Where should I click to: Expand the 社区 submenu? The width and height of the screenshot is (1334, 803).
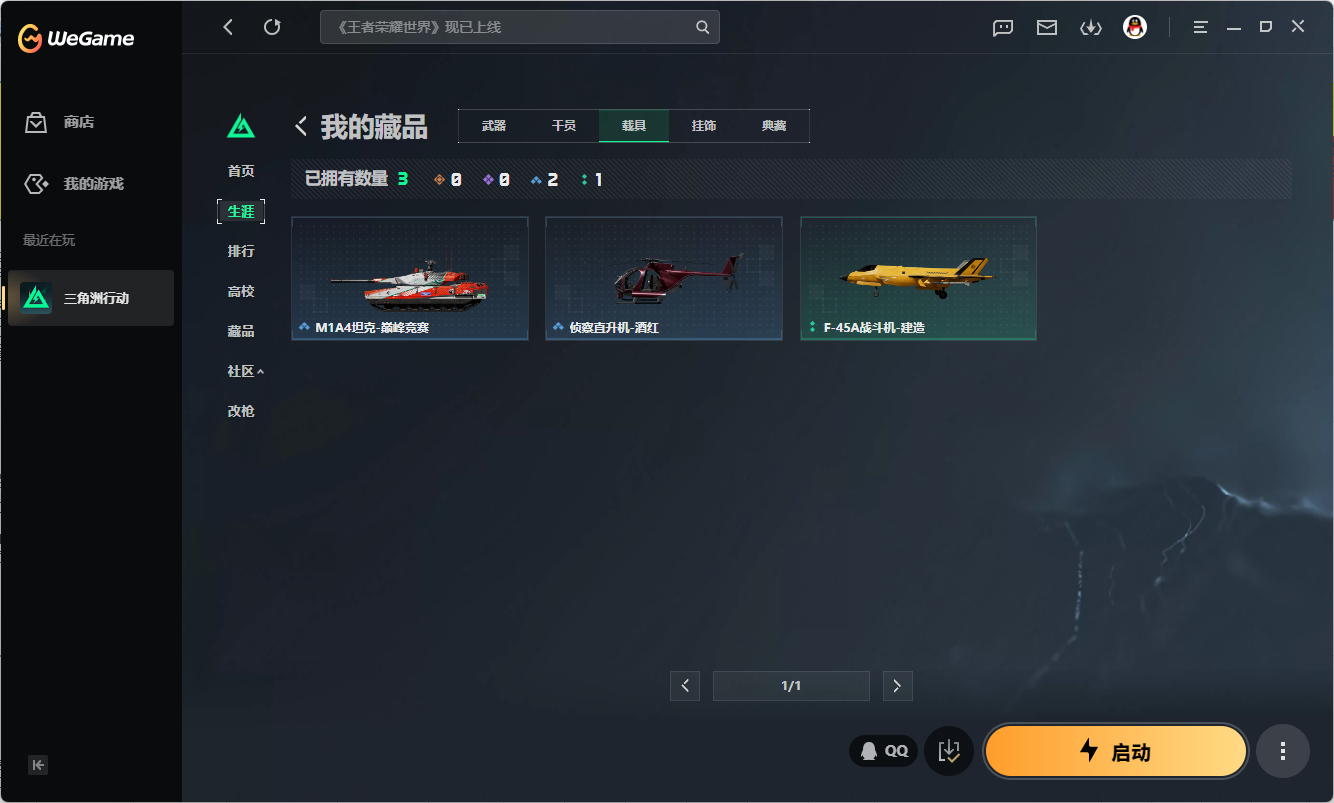(x=245, y=371)
